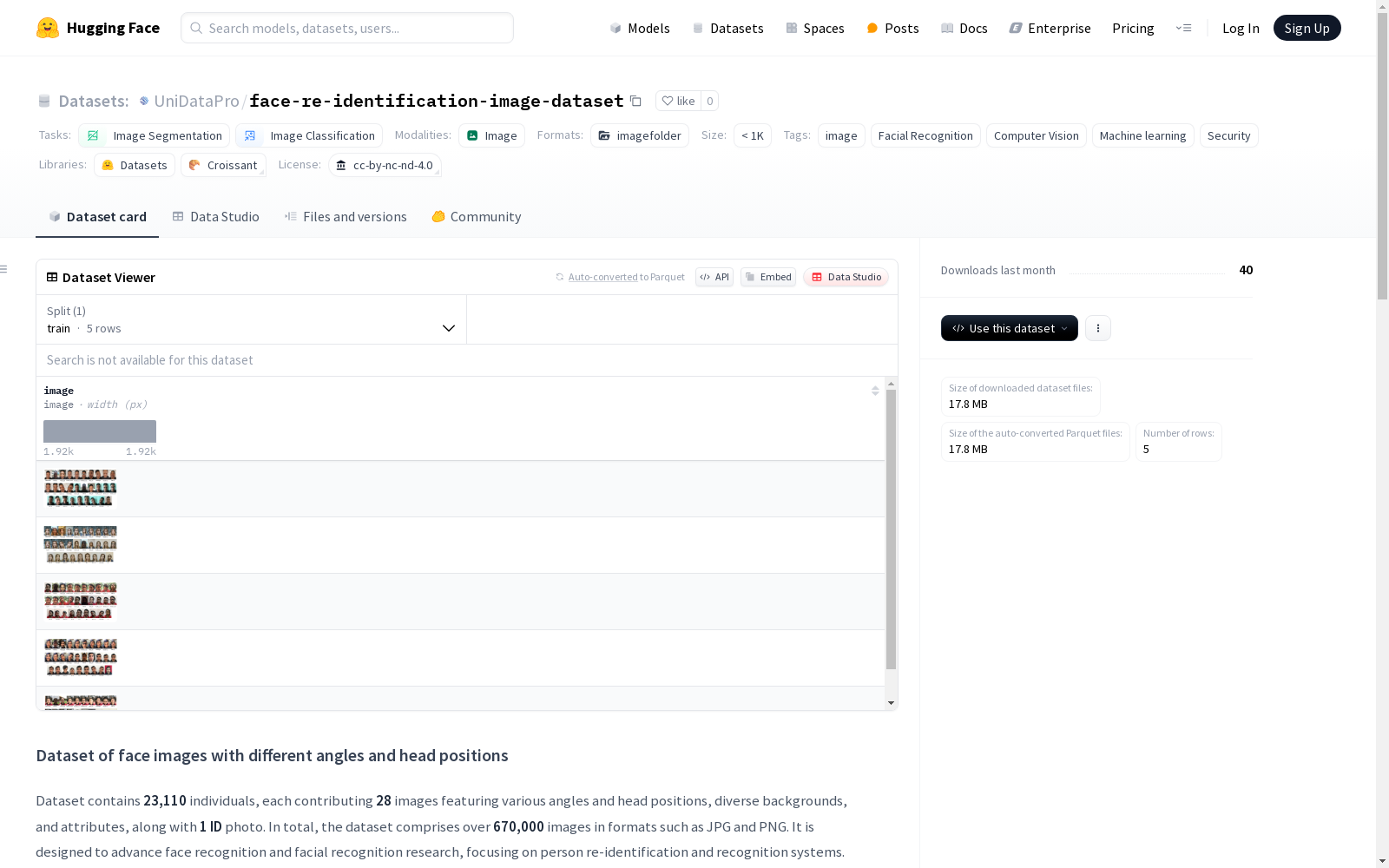Screen dimensions: 1389x868
Task: Click the Embed button in Dataset Viewer
Action: click(768, 277)
